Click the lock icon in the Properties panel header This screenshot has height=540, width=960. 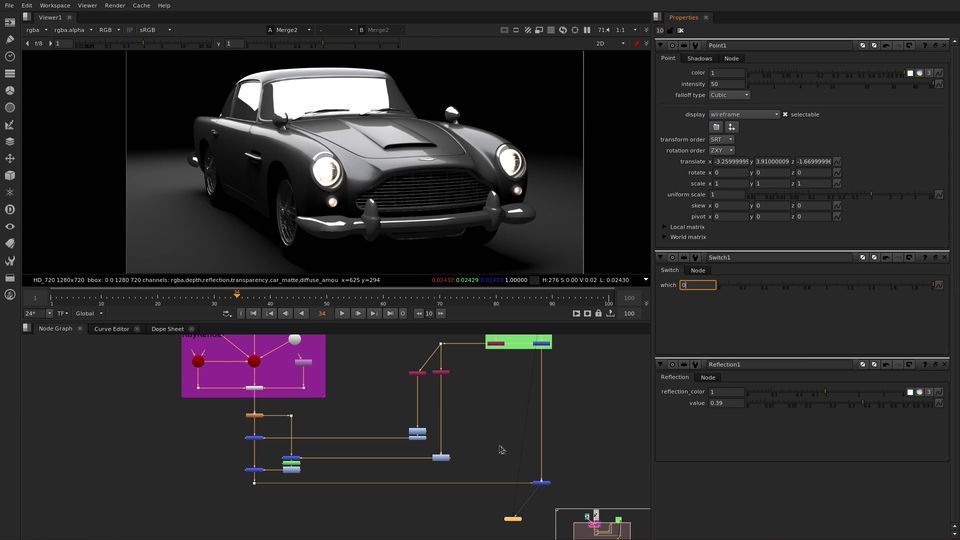pyautogui.click(x=669, y=30)
